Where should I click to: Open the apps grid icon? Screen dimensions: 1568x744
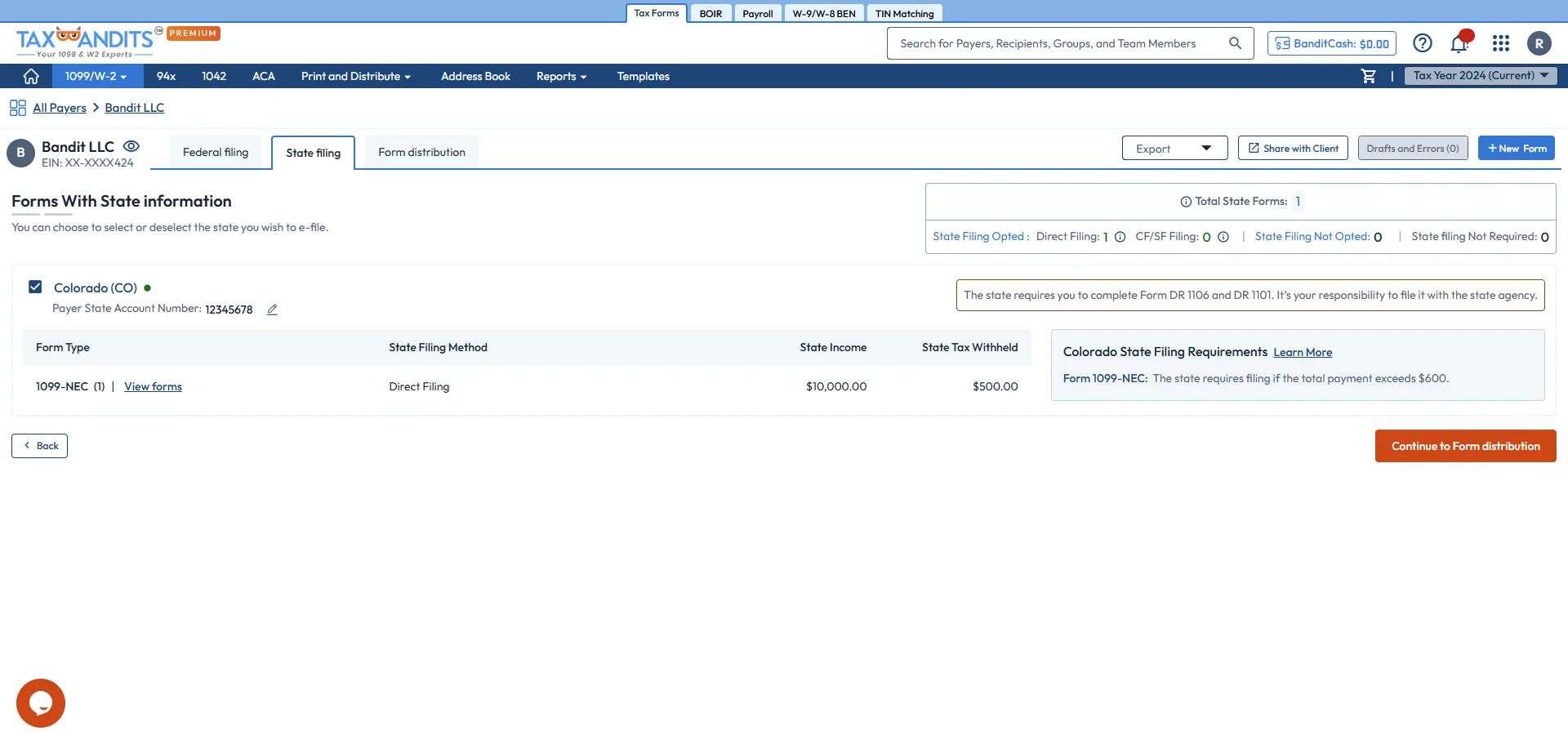(1501, 43)
